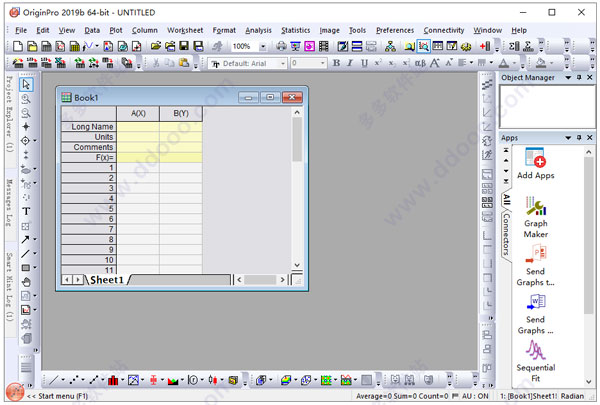This screenshot has width=600, height=405.
Task: Open the Statistics menu
Action: (295, 30)
